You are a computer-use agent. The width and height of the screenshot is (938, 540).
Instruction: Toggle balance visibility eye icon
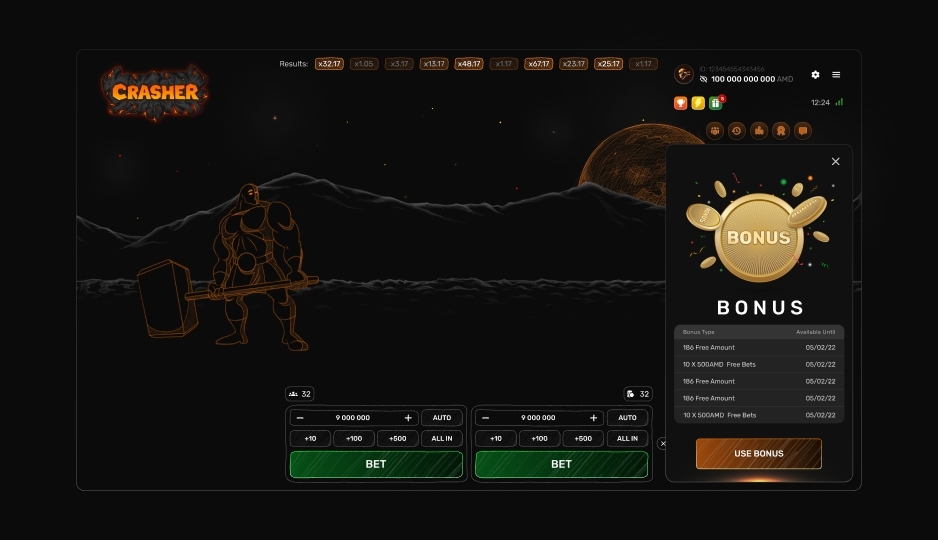(x=703, y=79)
